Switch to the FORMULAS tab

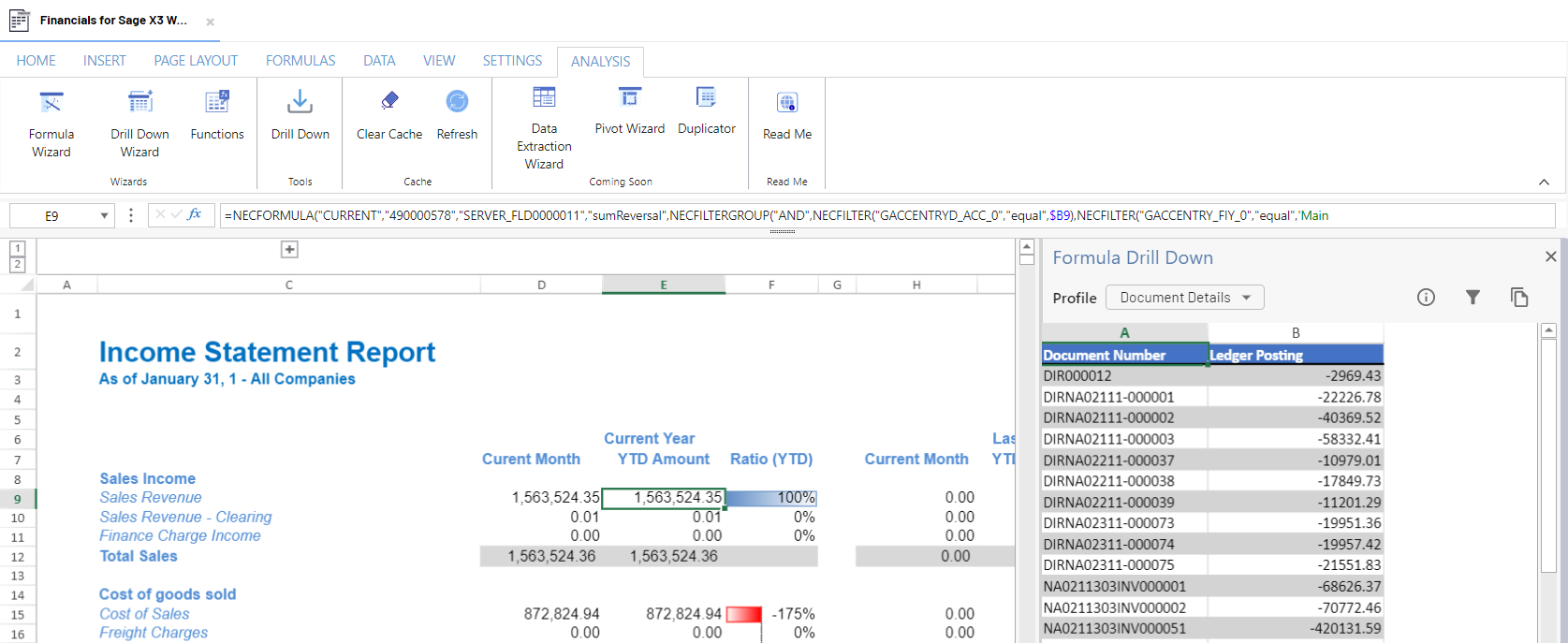pyautogui.click(x=300, y=61)
